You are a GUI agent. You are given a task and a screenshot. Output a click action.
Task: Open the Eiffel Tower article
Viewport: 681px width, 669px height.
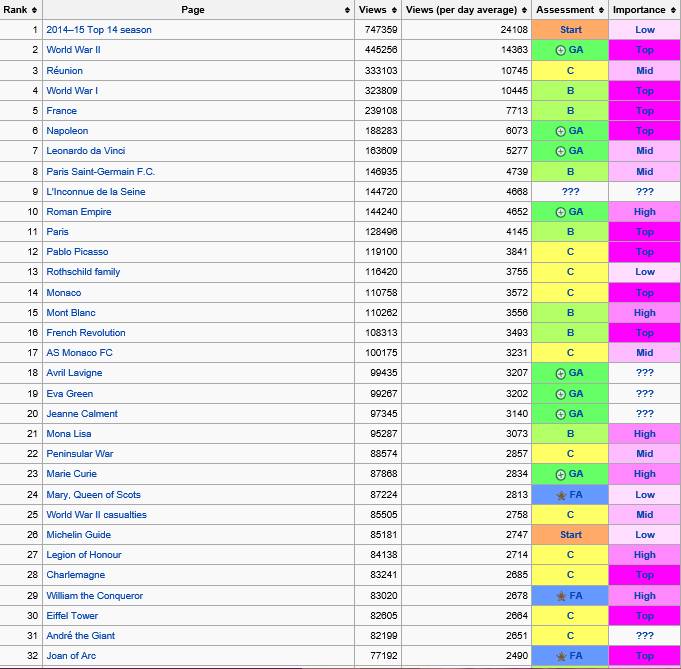pyautogui.click(x=72, y=616)
